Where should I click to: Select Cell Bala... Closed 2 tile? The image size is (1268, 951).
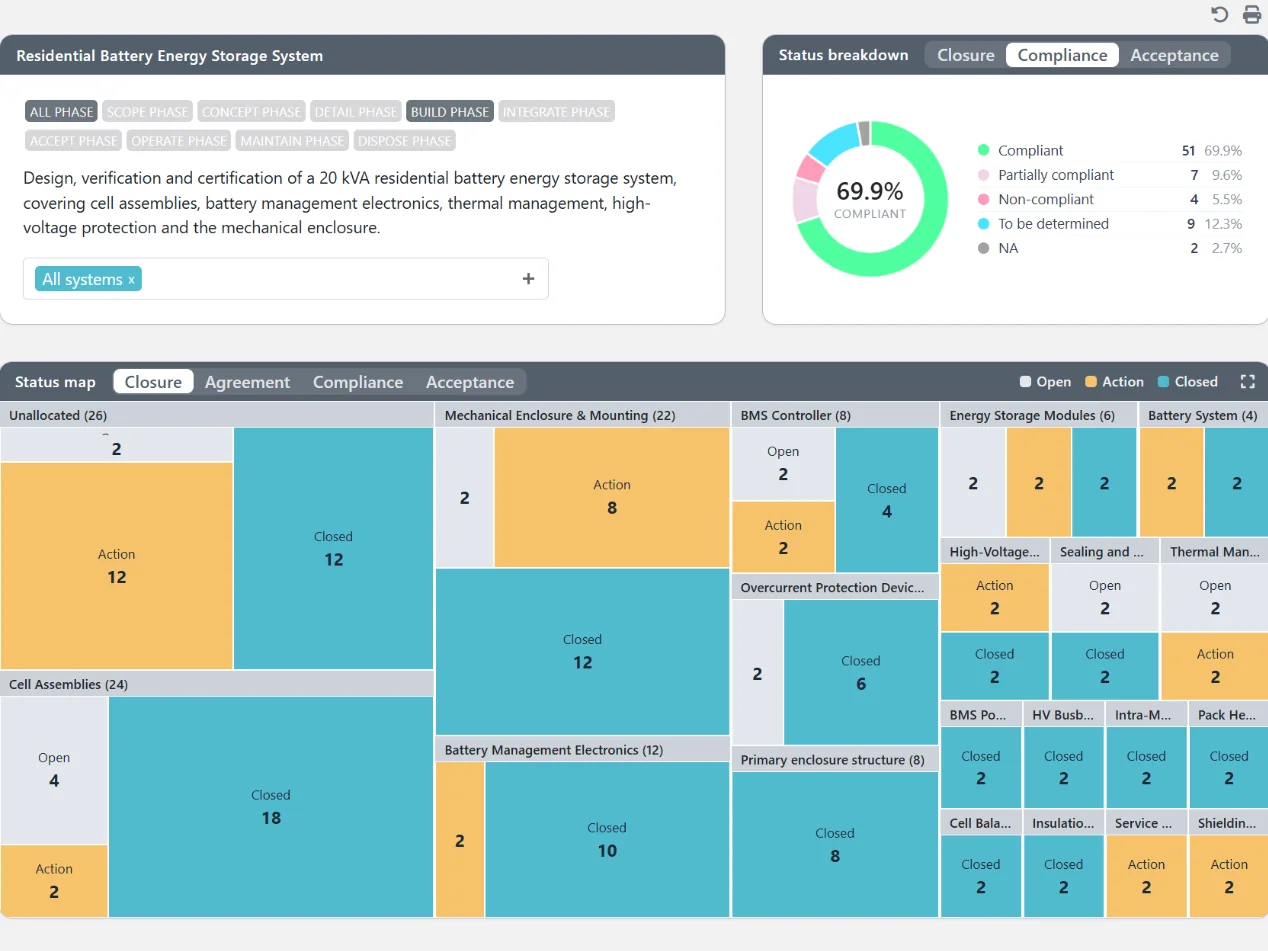point(981,876)
